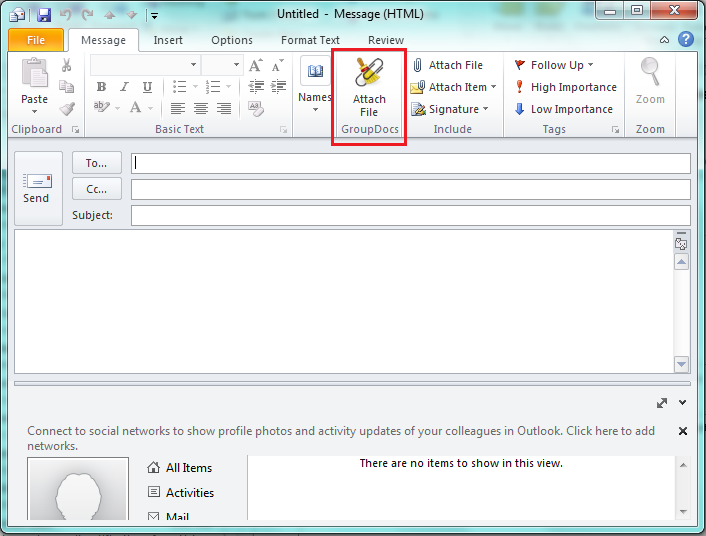Close the social networks info bar
The image size is (706, 536).
(683, 431)
